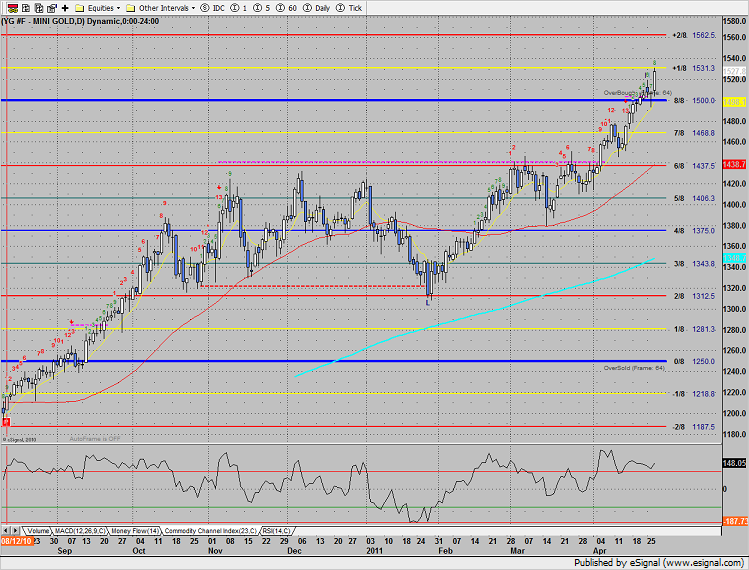This screenshot has width=749, height=570.
Task: Click the AutoFrame is OFF text
Action: click(x=95, y=439)
